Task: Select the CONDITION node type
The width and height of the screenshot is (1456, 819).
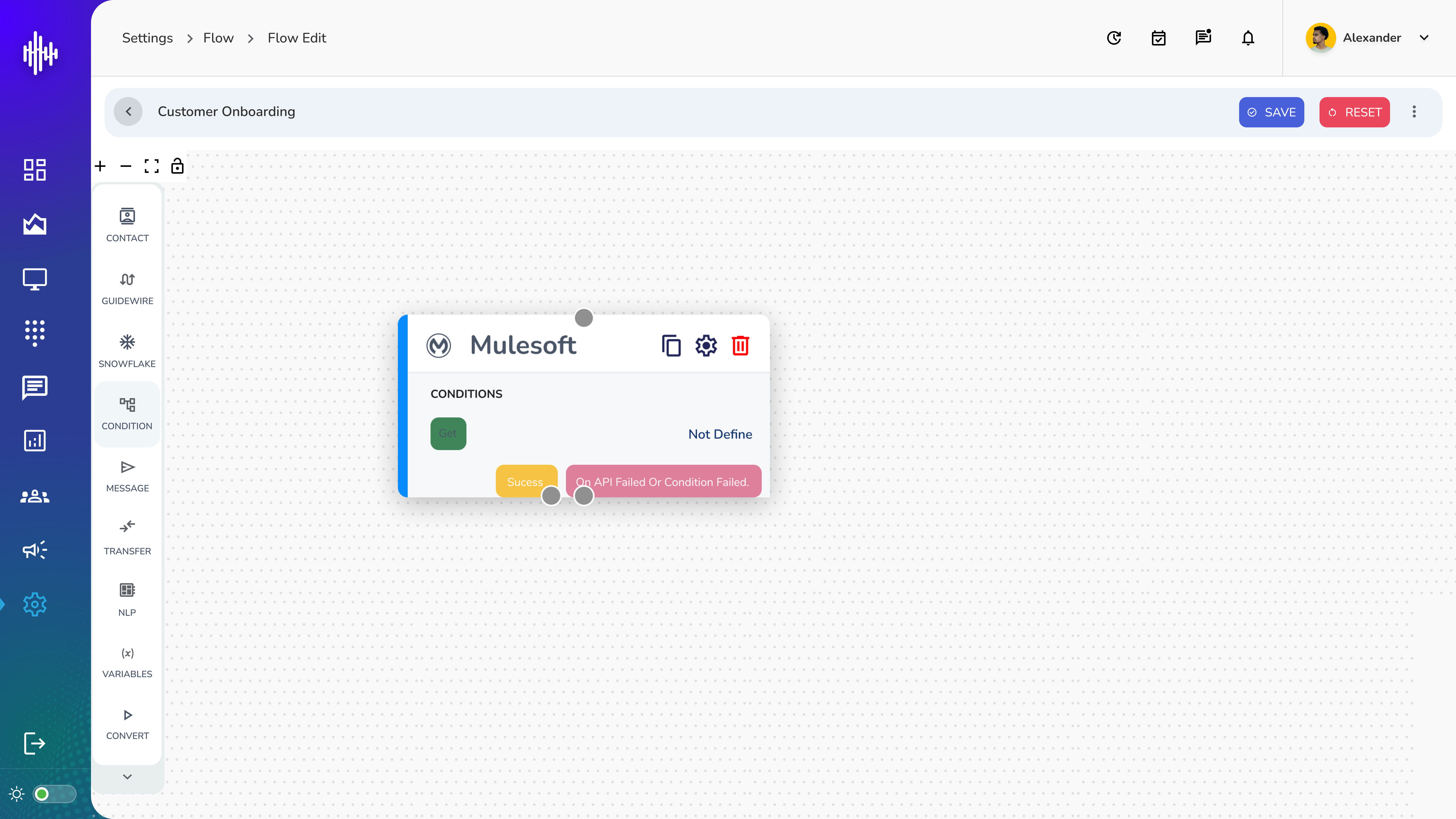Action: 127,414
